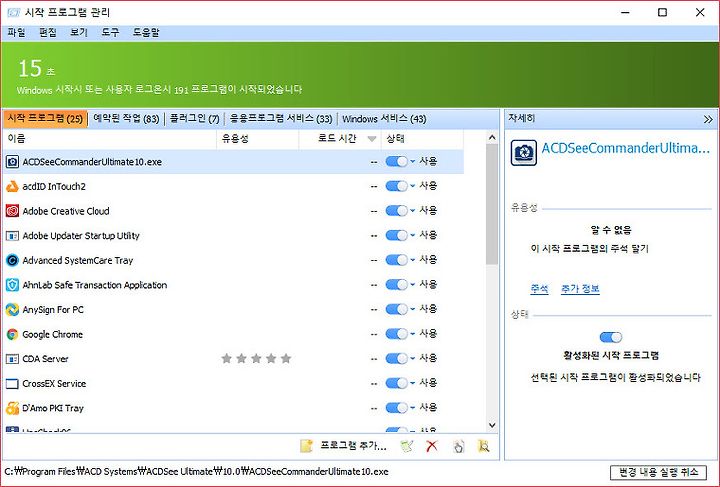Screen dimensions: 720x487
Task: Click the red X delete icon
Action: [432, 446]
